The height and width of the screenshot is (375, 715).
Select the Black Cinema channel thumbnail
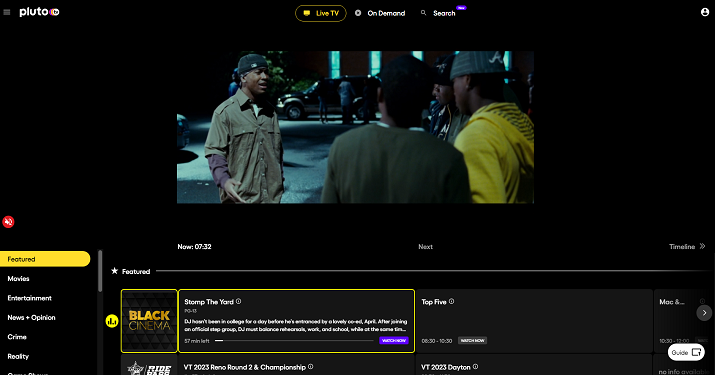click(x=149, y=321)
